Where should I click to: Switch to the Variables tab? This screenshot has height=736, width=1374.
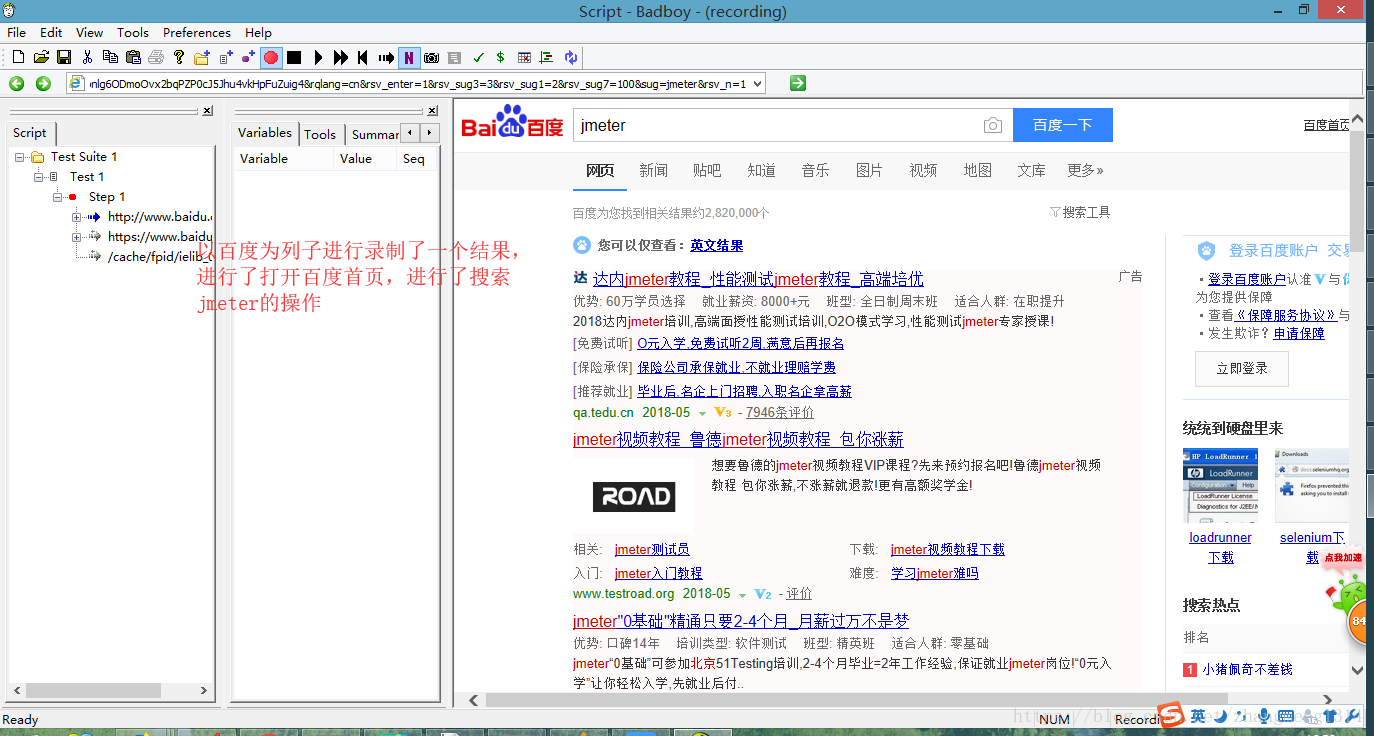click(x=265, y=132)
